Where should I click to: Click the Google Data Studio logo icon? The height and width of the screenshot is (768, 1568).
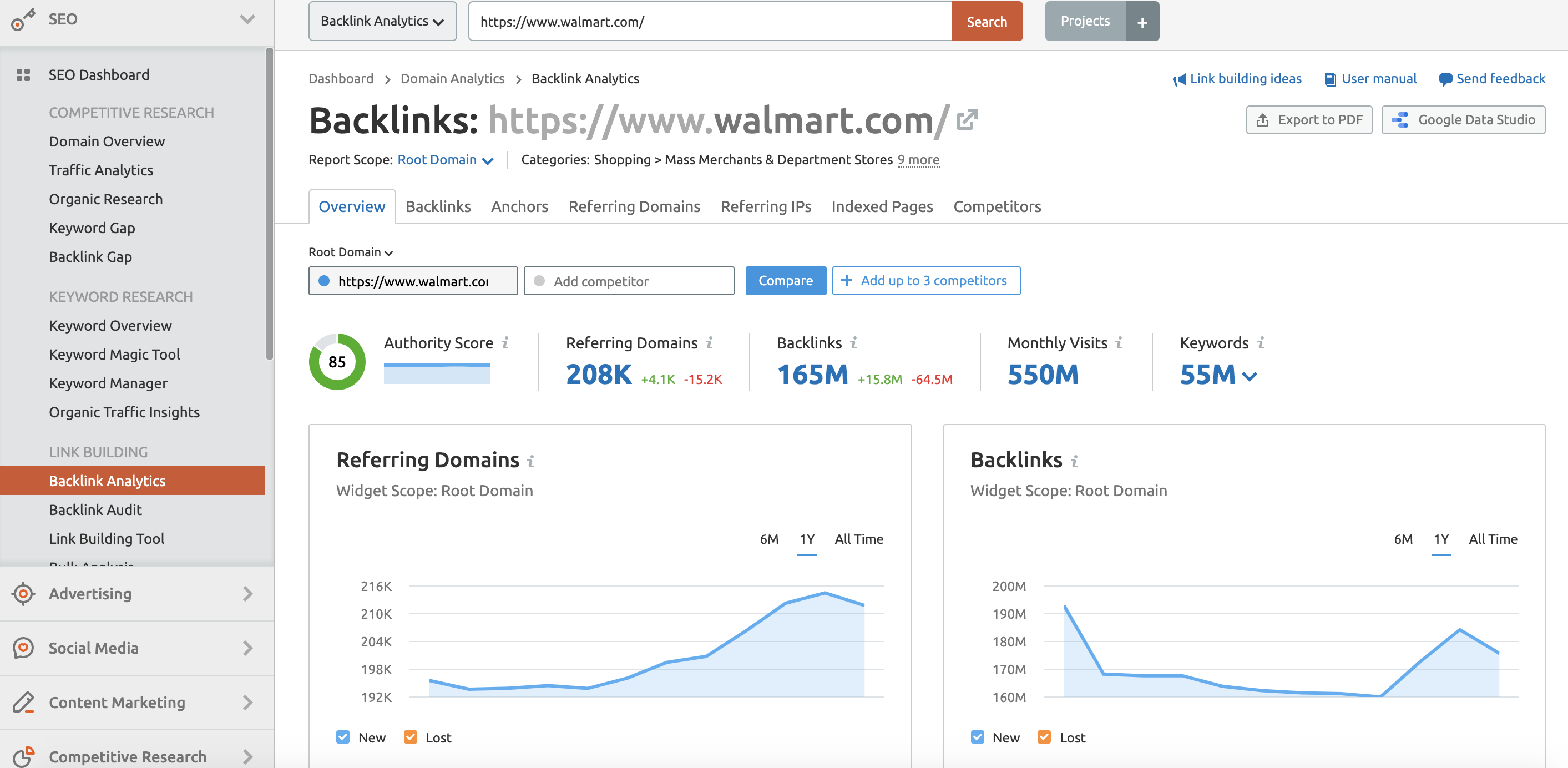tap(1400, 120)
